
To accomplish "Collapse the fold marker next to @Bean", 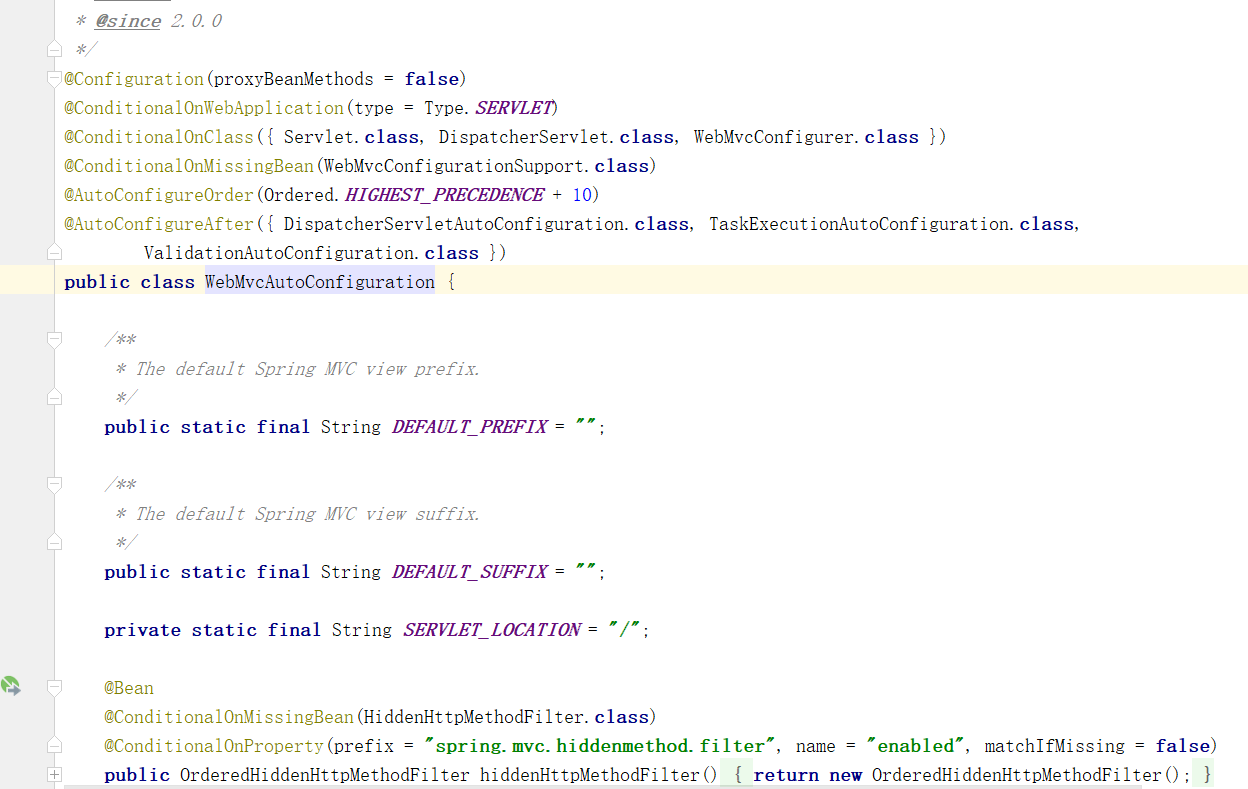I will click(54, 687).
